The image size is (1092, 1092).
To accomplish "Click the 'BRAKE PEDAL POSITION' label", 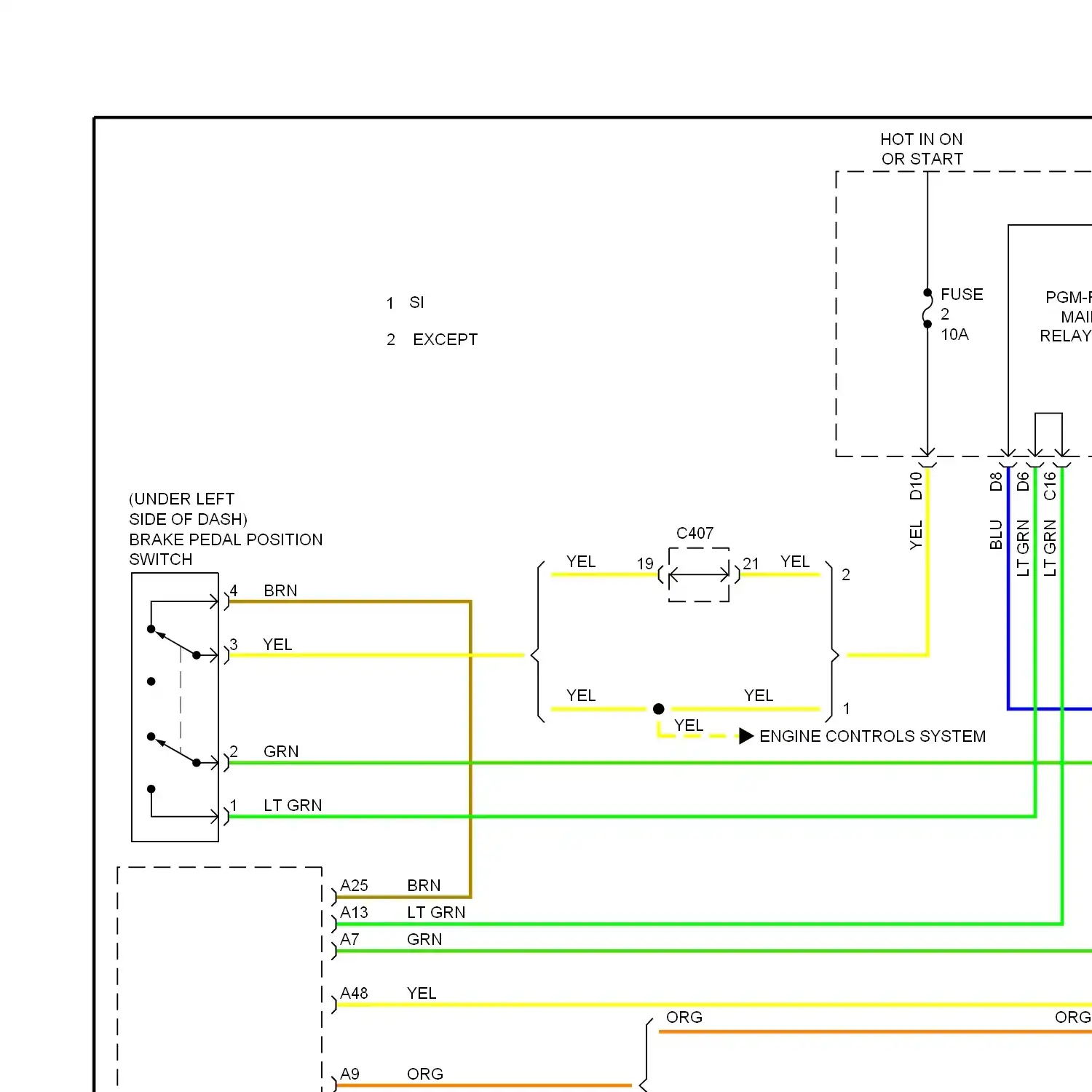I will click(x=226, y=539).
